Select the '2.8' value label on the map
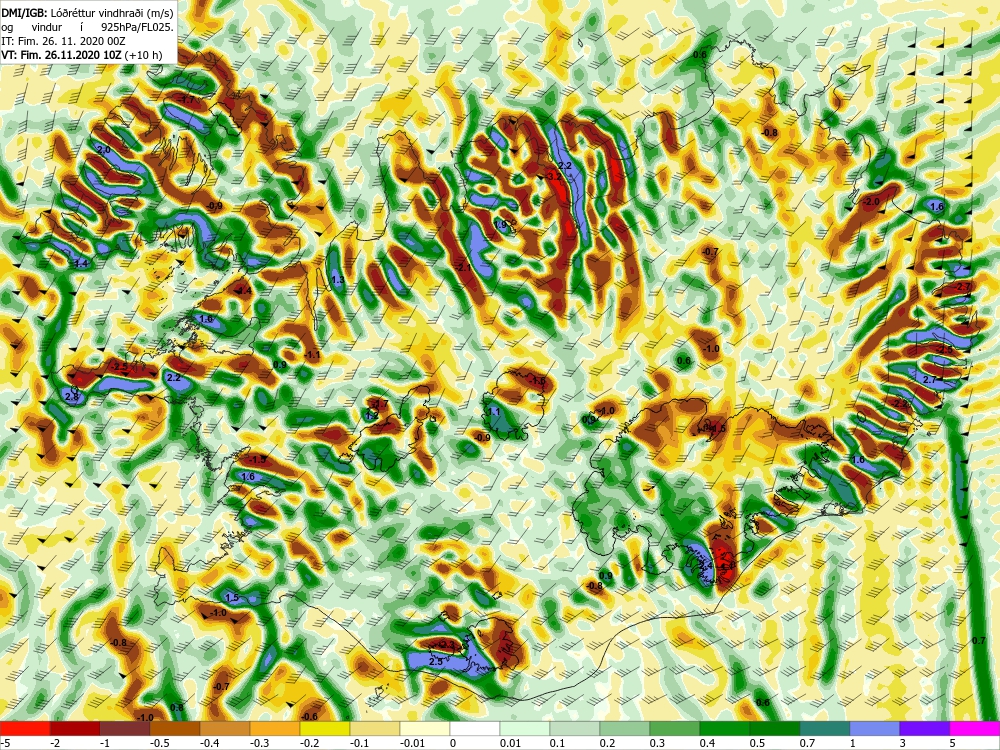Viewport: 1000px width, 750px height. tap(71, 397)
